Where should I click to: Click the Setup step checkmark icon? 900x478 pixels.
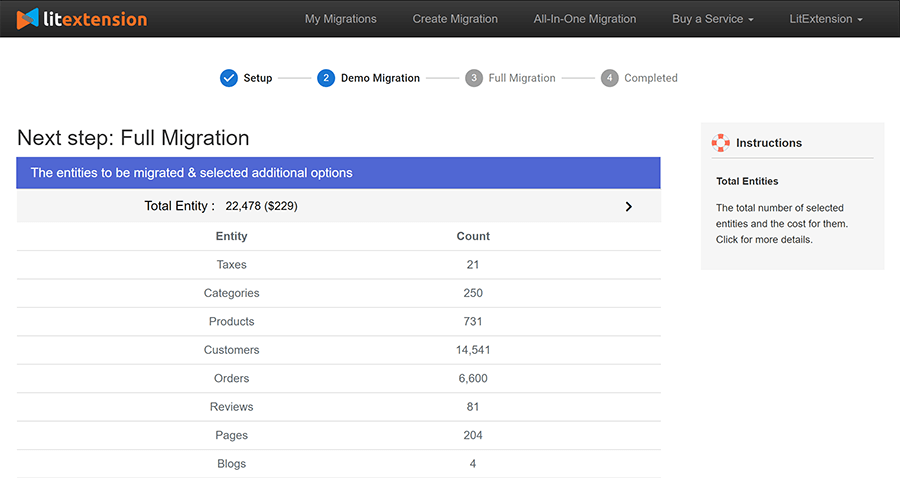229,78
